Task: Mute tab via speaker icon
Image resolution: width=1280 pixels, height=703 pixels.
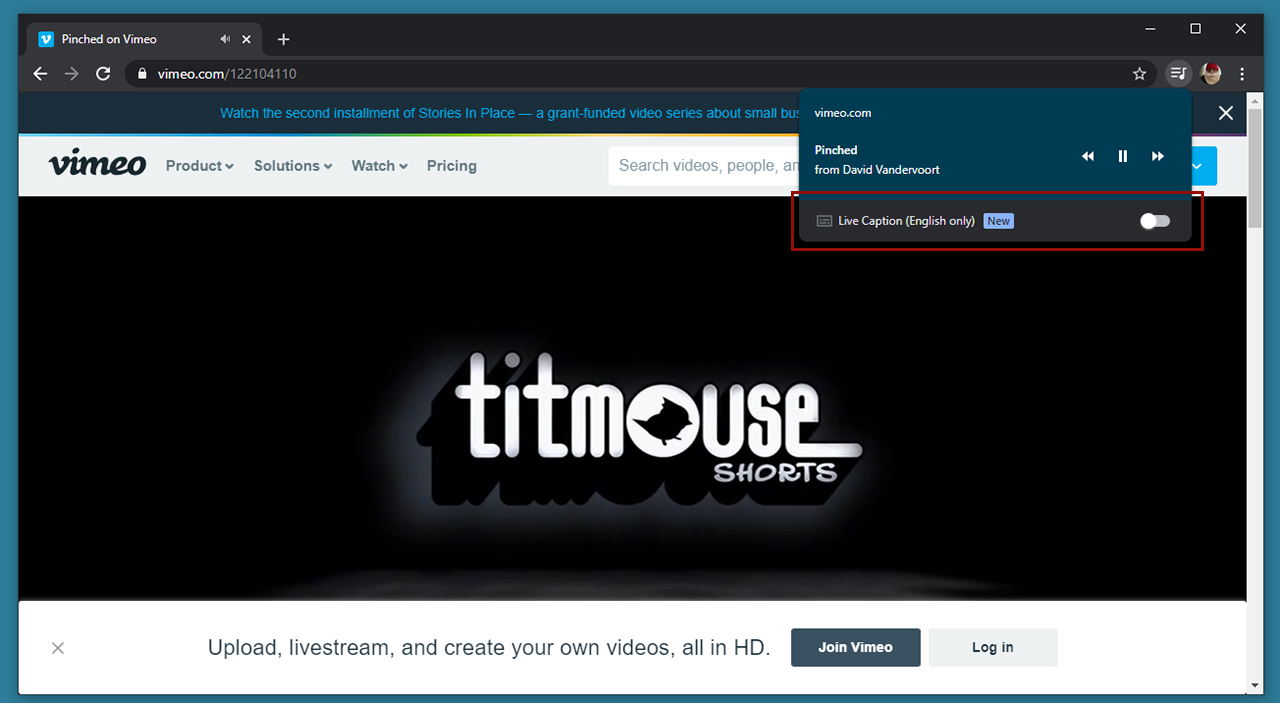Action: [225, 39]
